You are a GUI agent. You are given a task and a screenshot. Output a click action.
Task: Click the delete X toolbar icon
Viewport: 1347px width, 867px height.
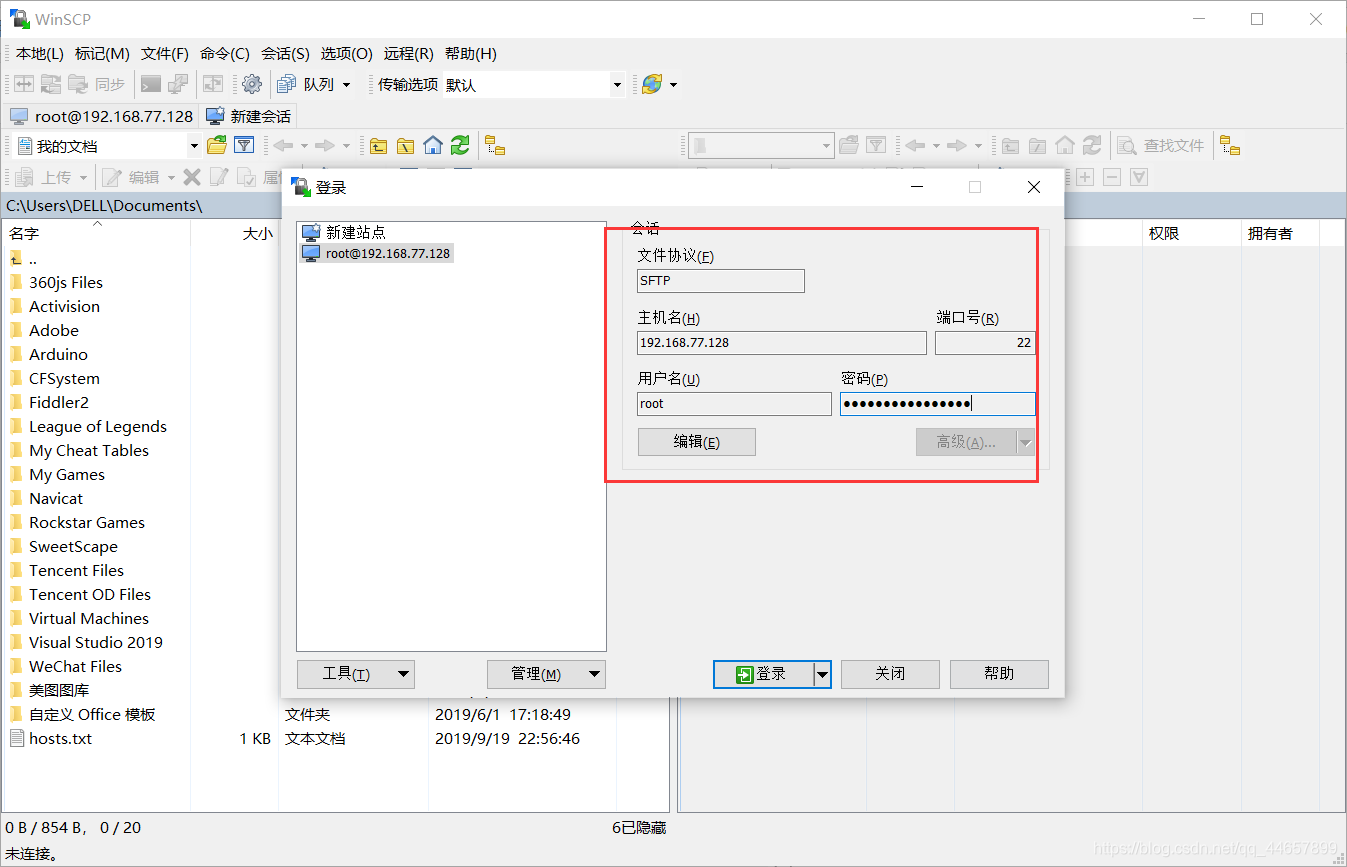[x=192, y=177]
